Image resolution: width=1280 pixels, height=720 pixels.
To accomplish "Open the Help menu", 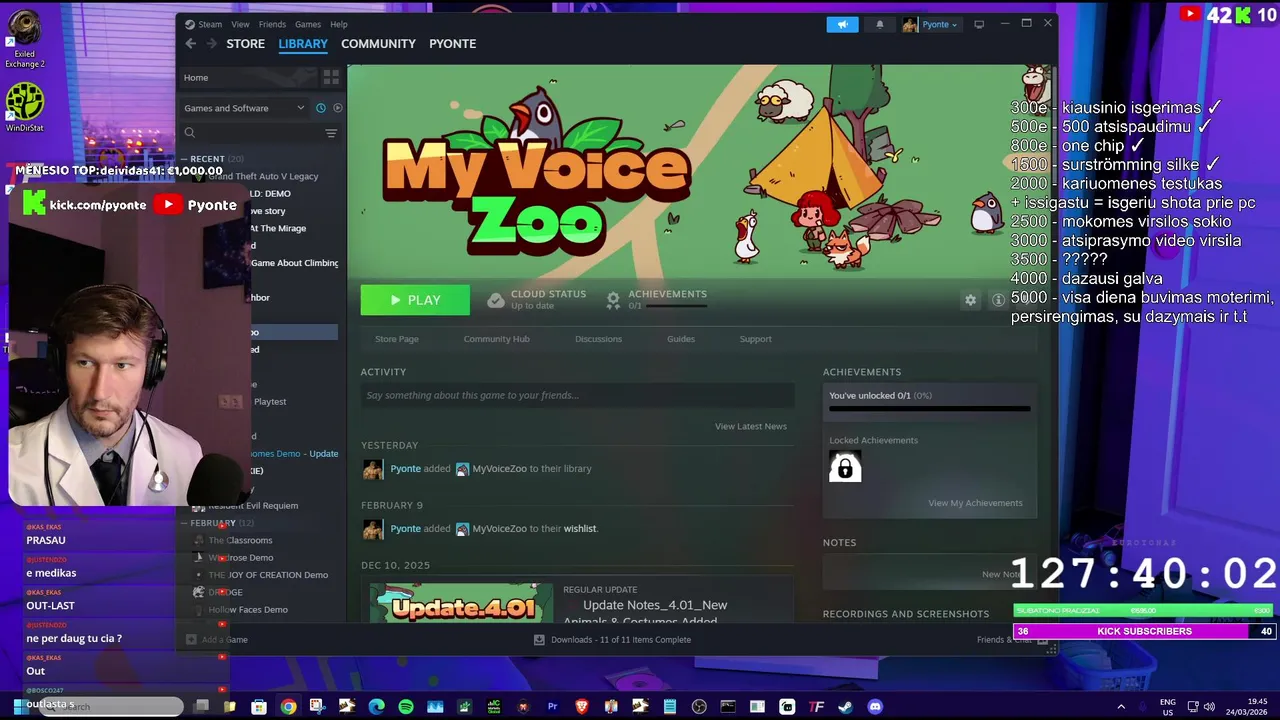I will click(339, 24).
